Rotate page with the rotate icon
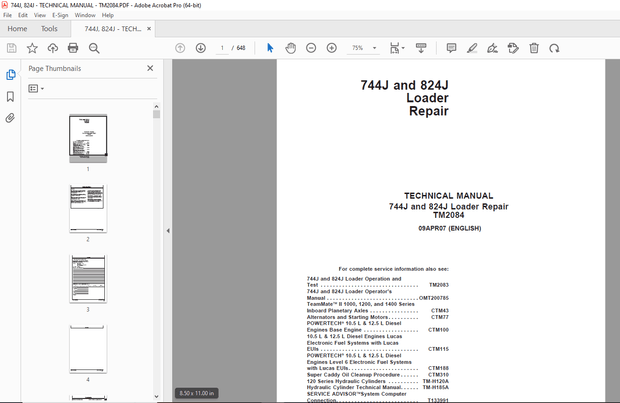The image size is (620, 403). (554, 48)
